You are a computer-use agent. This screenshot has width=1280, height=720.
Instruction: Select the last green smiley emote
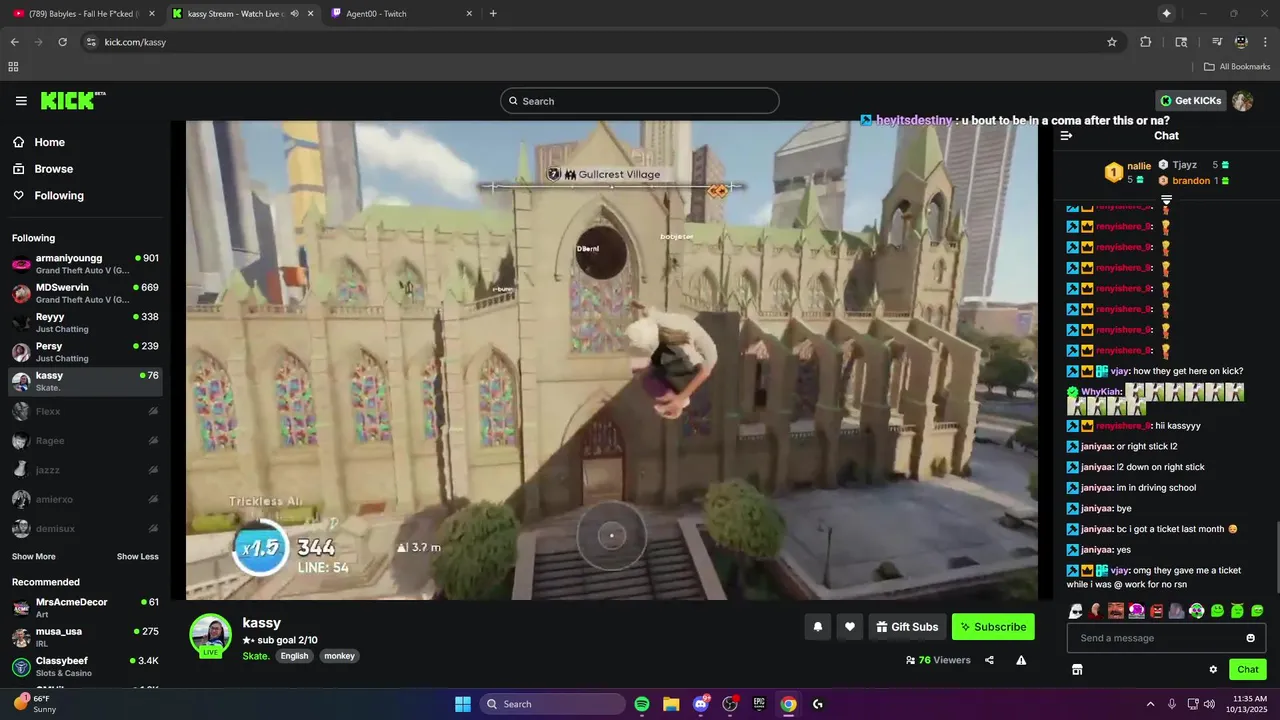point(1257,610)
